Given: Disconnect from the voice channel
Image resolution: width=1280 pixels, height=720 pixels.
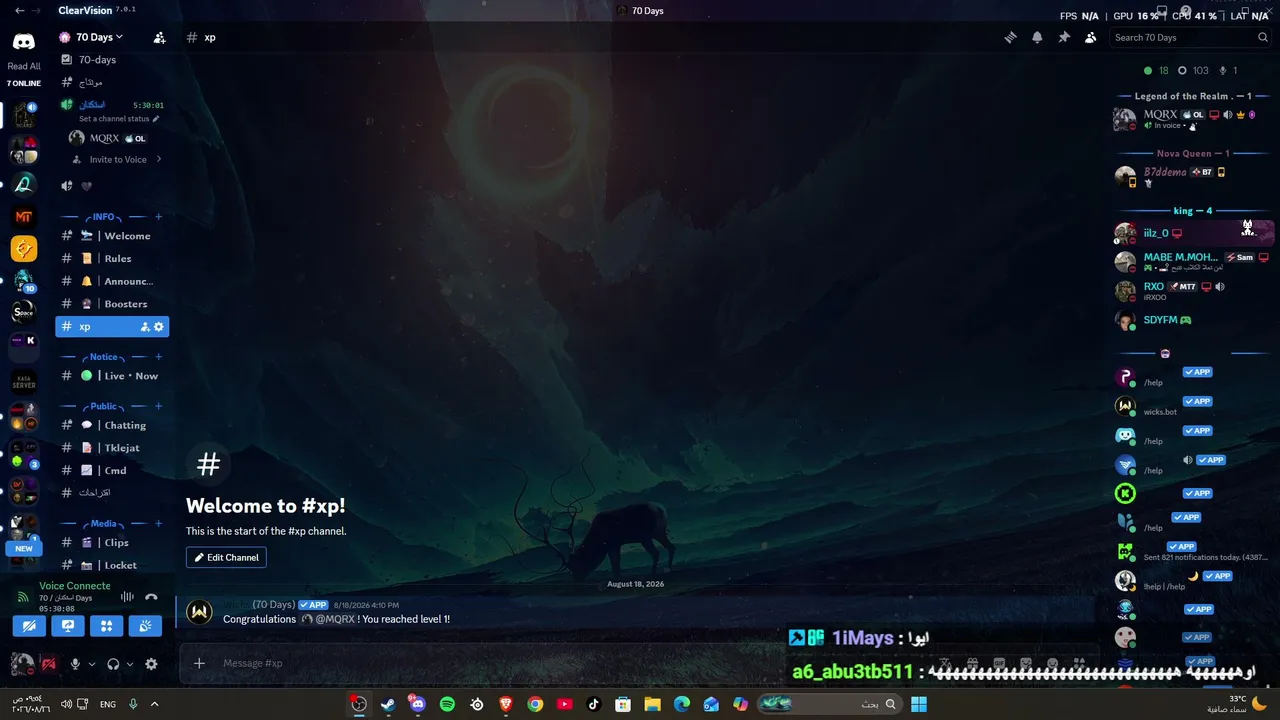Looking at the screenshot, I should coord(151,597).
